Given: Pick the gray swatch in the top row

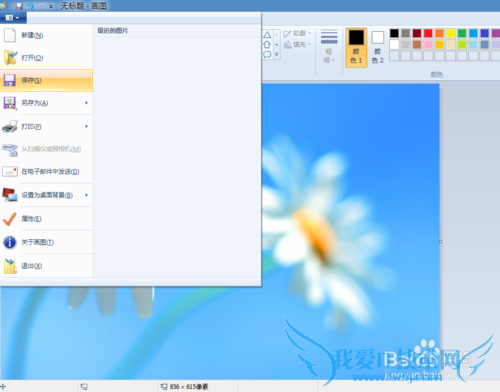Looking at the screenshot, I should click(x=406, y=33).
